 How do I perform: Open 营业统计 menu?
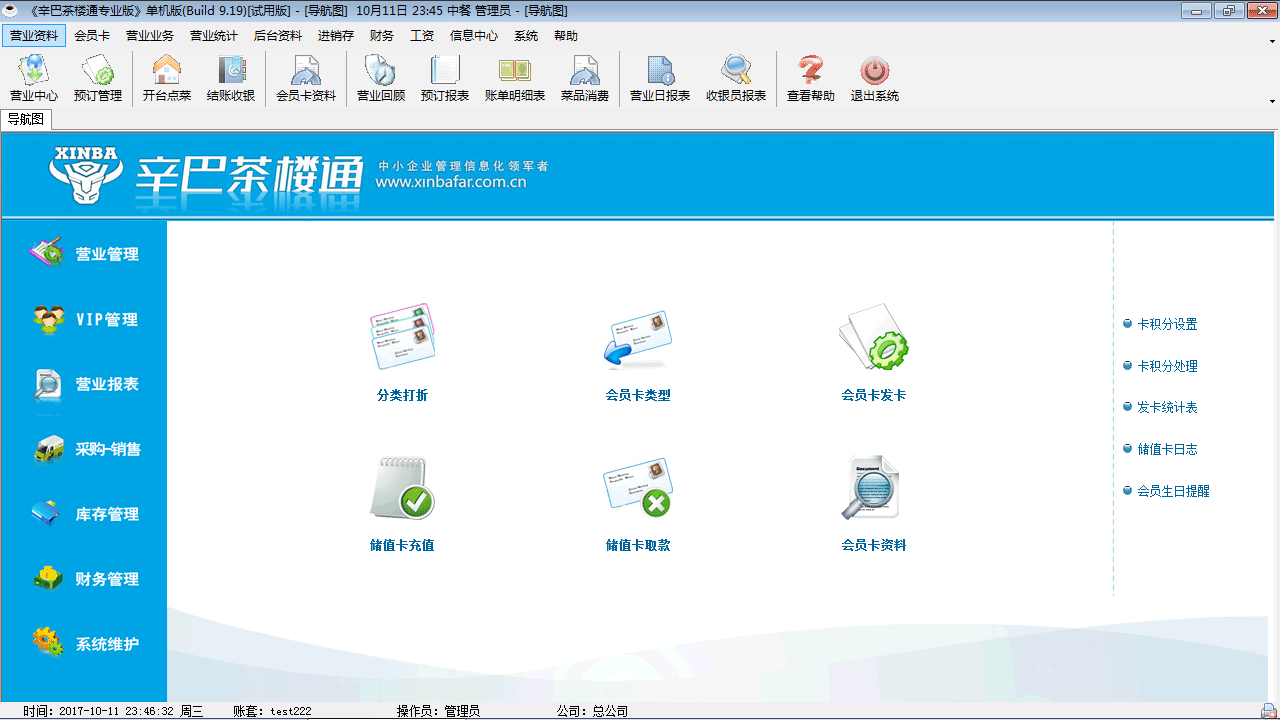pyautogui.click(x=214, y=35)
